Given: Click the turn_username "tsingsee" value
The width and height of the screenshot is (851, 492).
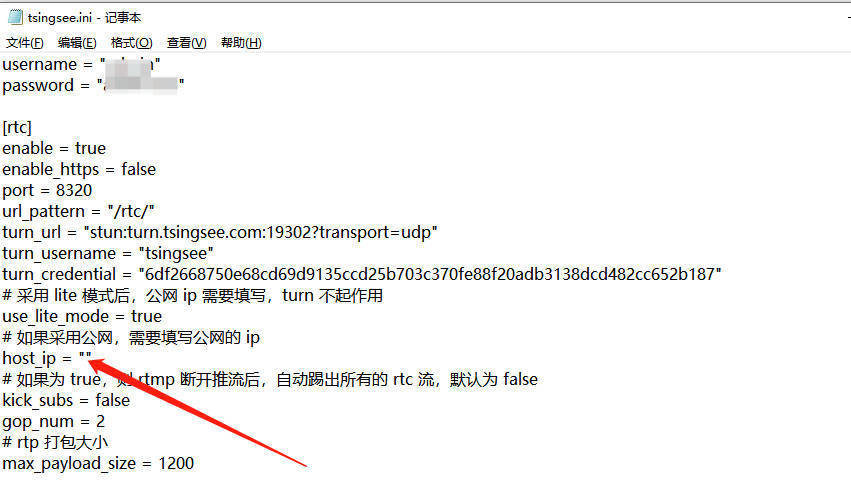Looking at the screenshot, I should coord(176,253).
